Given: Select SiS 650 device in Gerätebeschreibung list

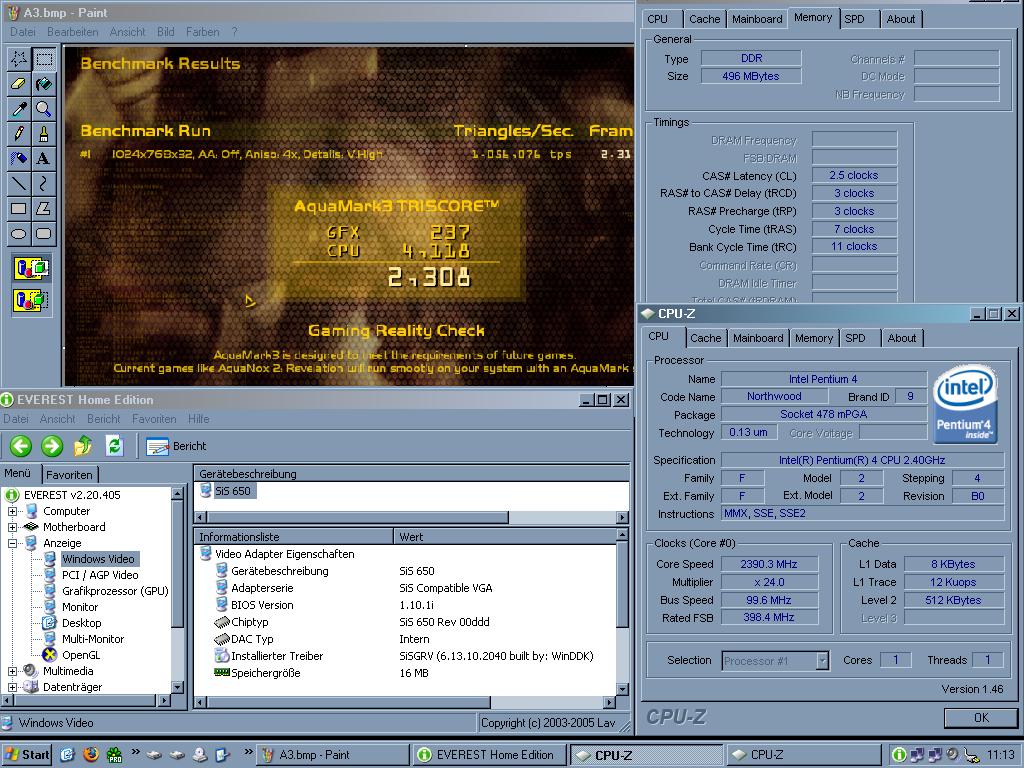Looking at the screenshot, I should point(232,491).
